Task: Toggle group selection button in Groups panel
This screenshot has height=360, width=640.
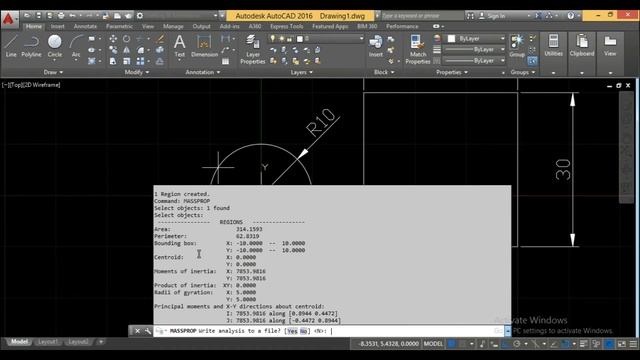Action: 532,61
